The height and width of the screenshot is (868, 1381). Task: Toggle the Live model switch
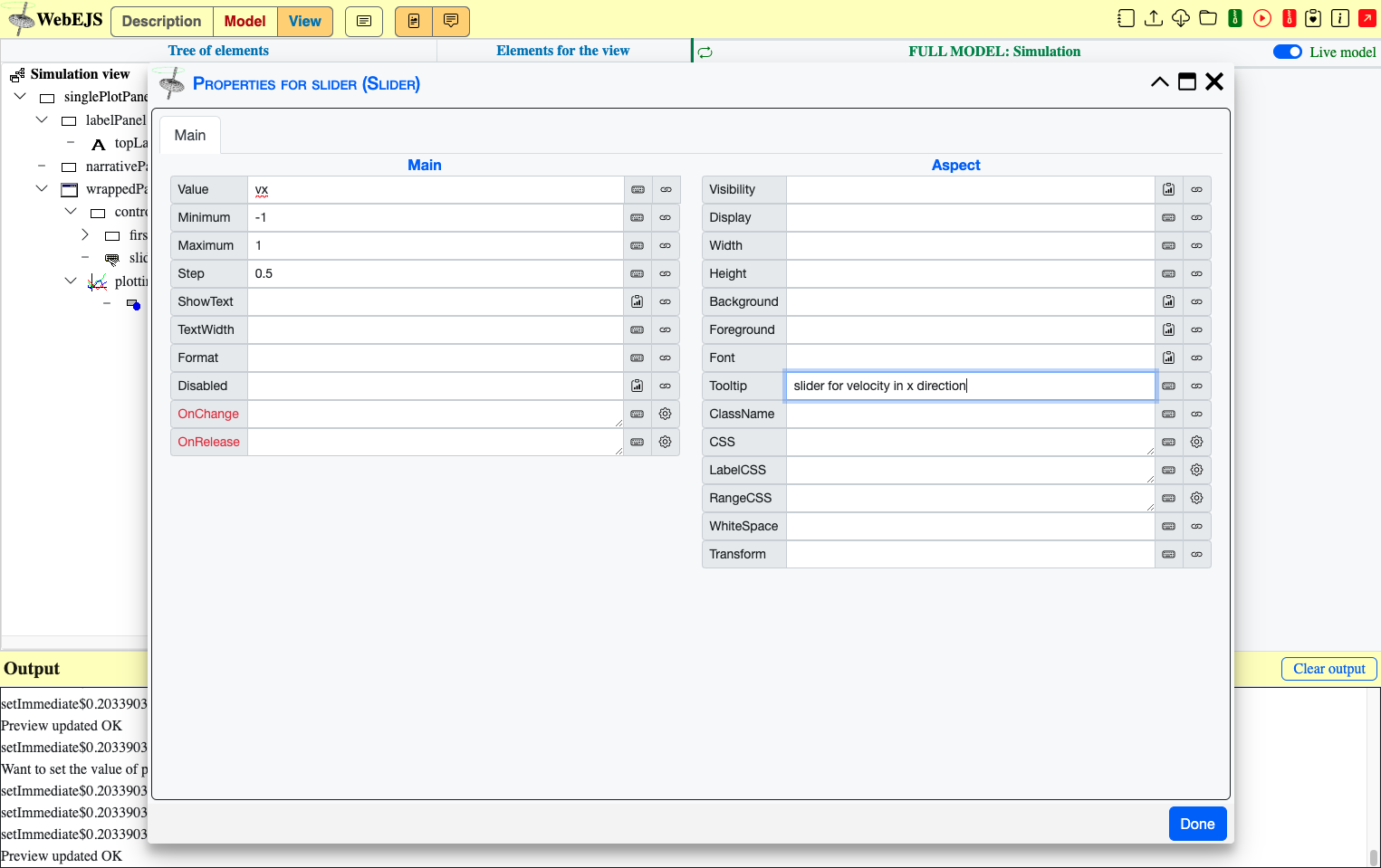click(1288, 52)
